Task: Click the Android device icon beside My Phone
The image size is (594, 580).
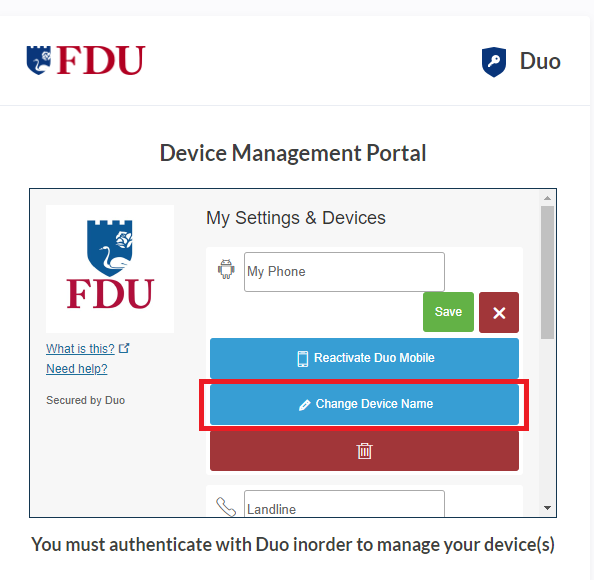Action: tap(226, 269)
